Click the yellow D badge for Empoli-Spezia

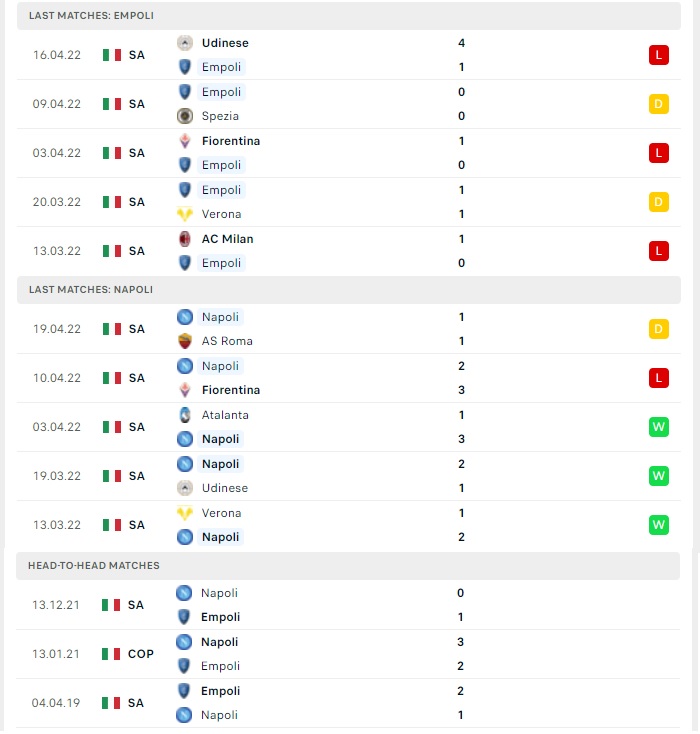coord(658,104)
